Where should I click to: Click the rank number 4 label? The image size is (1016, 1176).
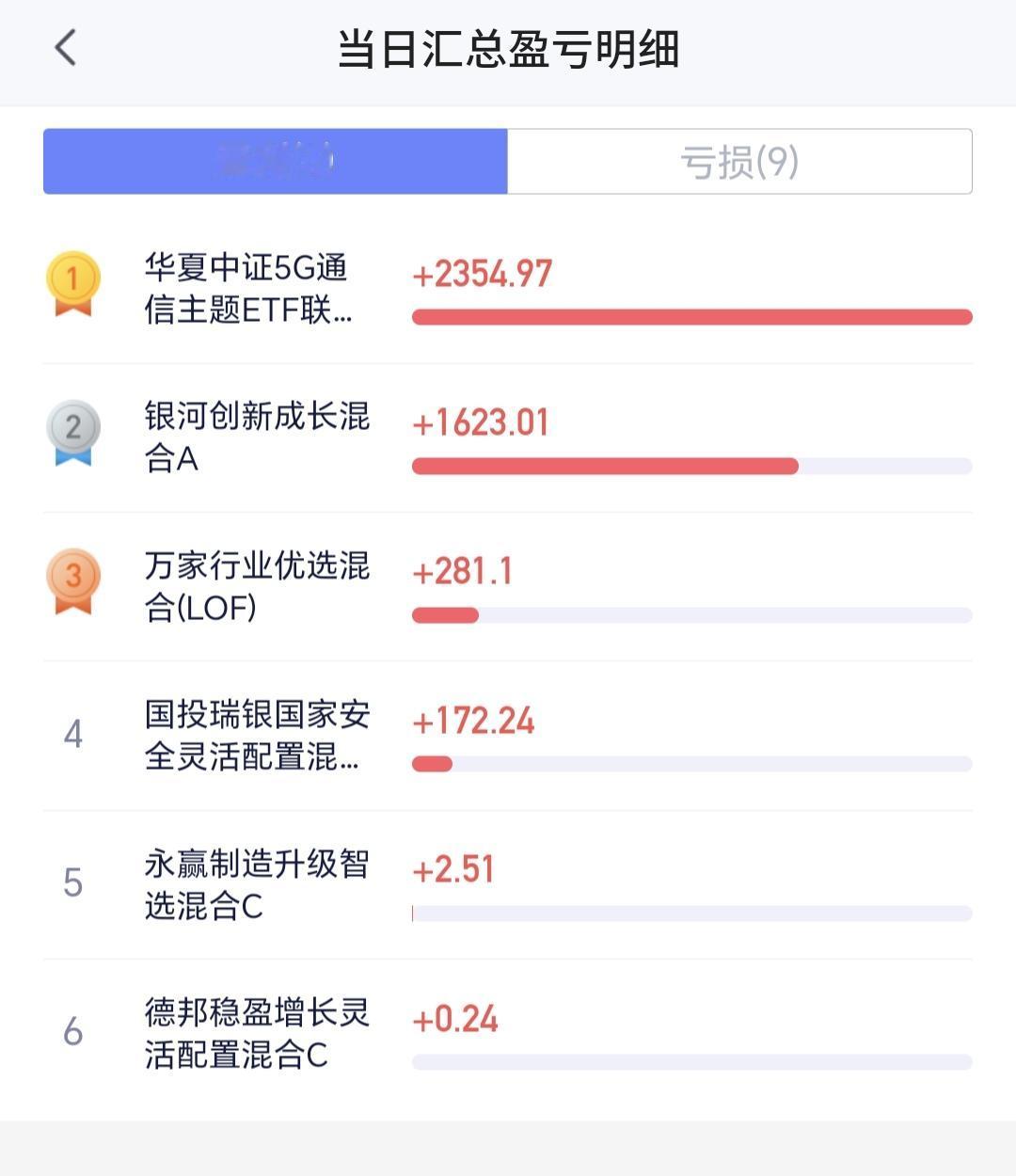(x=73, y=734)
